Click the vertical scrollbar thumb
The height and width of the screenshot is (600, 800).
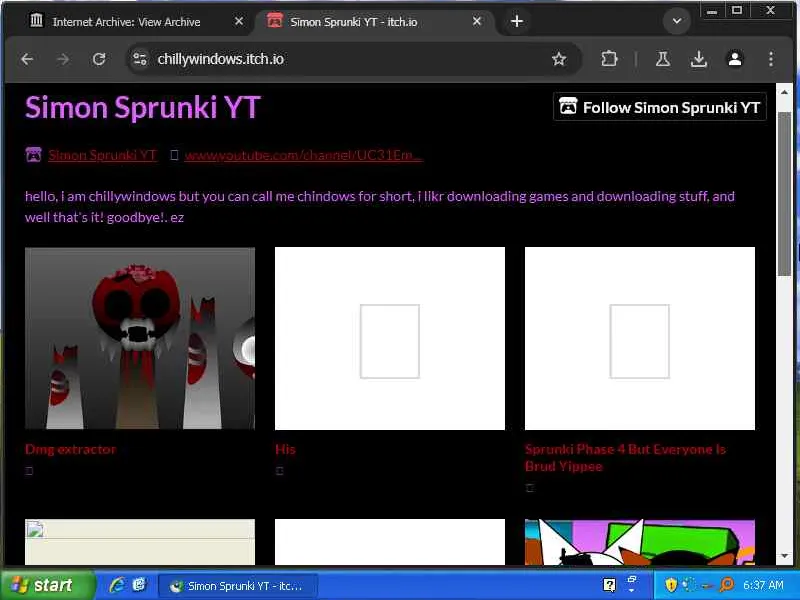[784, 194]
